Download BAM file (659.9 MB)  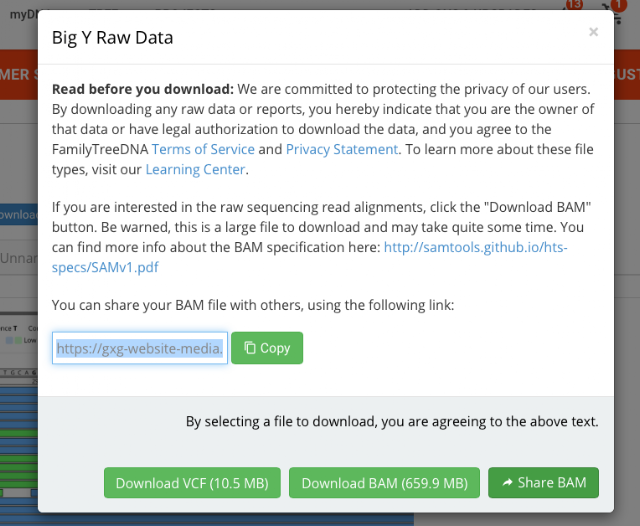coord(384,483)
